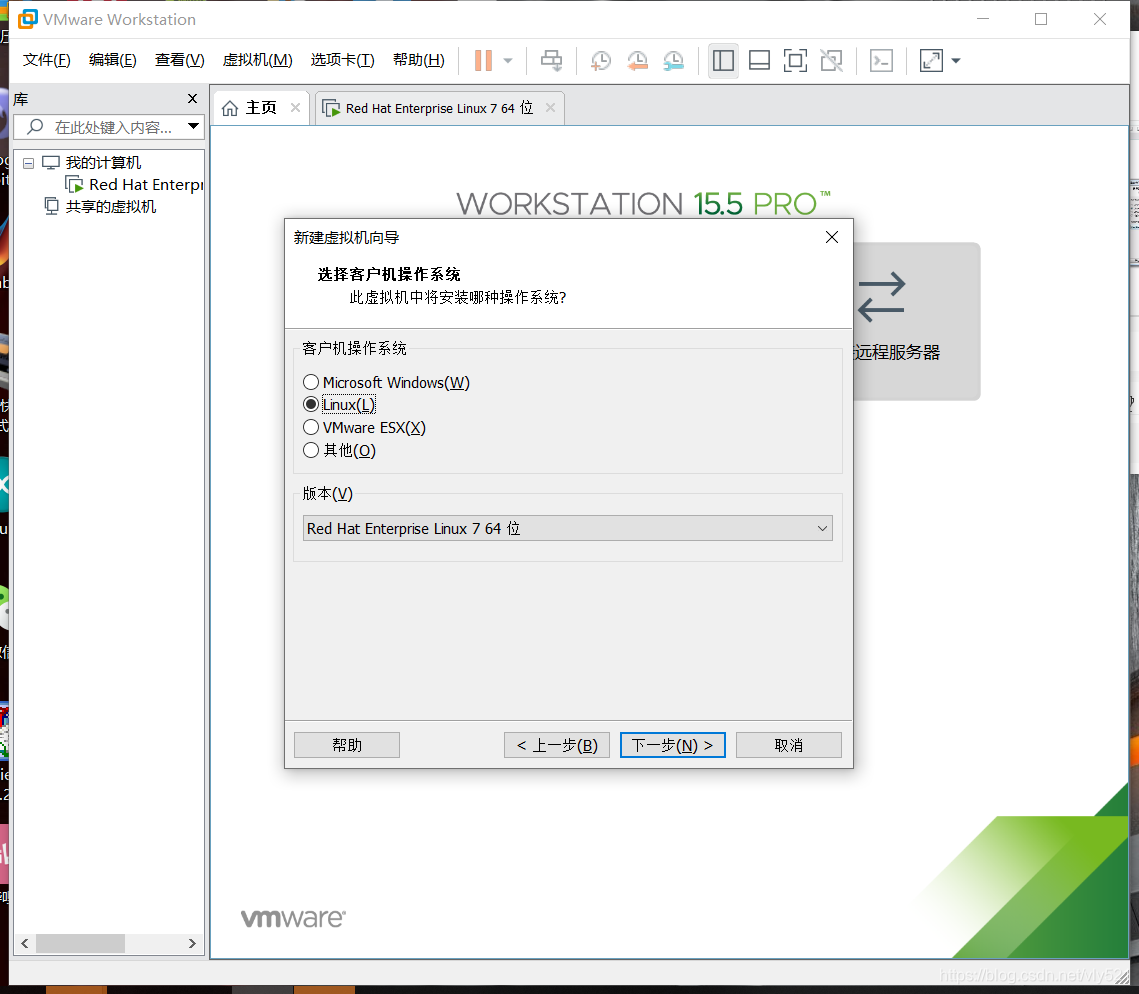Open the 文件(F) menu
1139x994 pixels.
point(46,60)
